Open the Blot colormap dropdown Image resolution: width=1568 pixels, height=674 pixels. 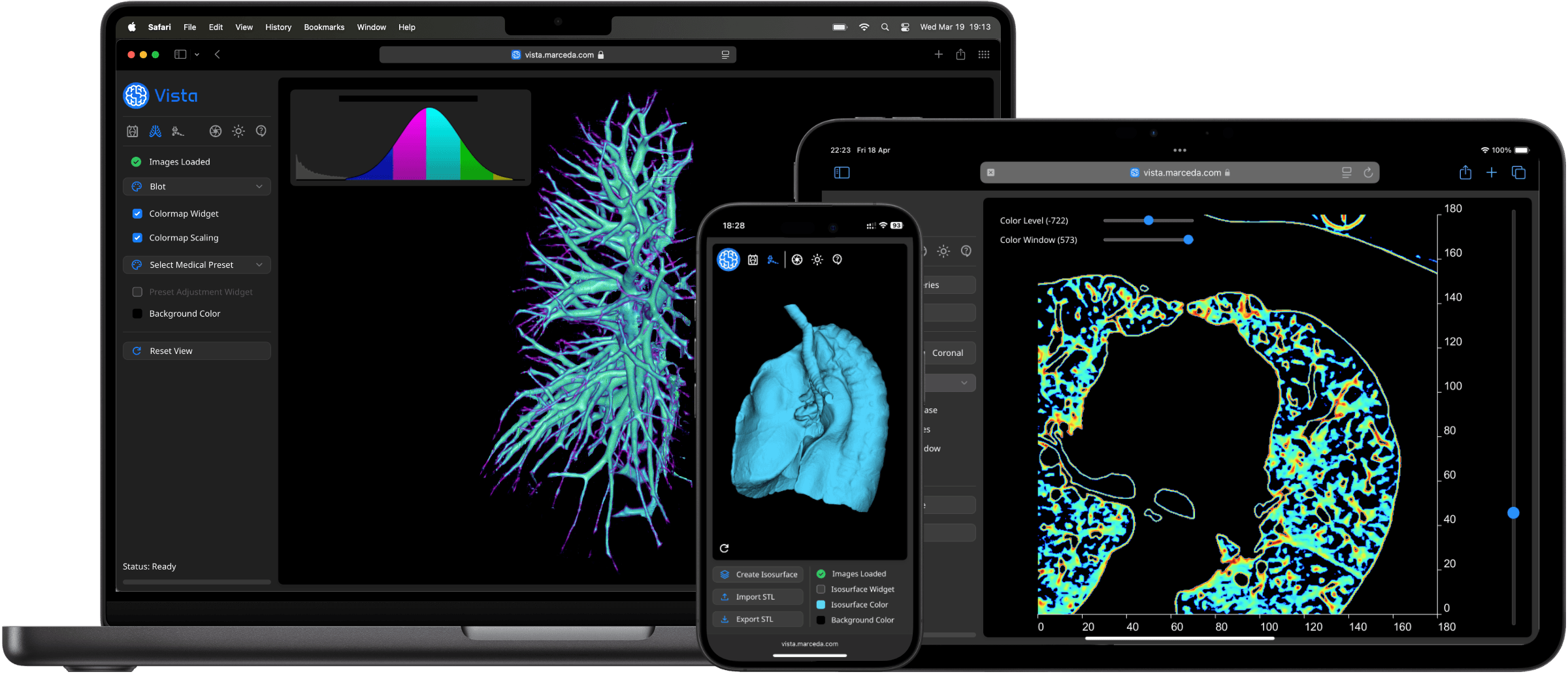coord(197,187)
